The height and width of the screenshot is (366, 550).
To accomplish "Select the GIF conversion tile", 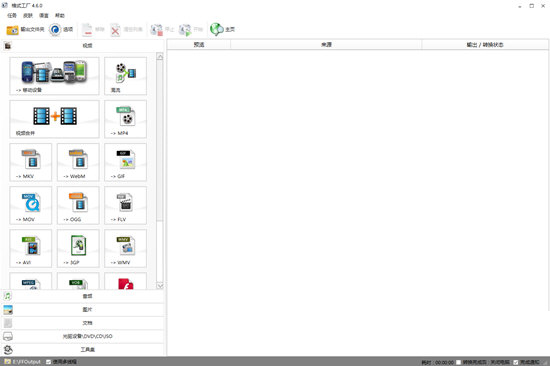I will click(126, 162).
